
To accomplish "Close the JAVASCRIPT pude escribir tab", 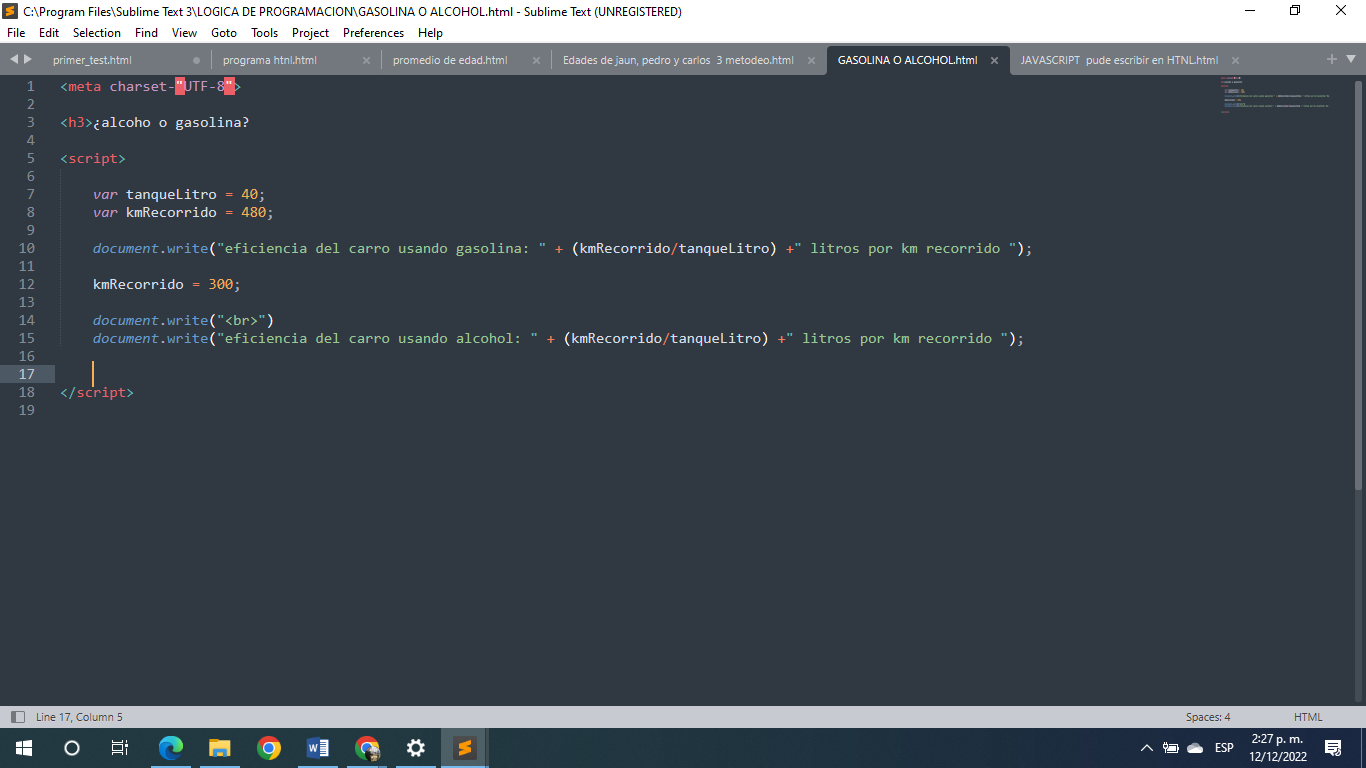I will pyautogui.click(x=1235, y=60).
